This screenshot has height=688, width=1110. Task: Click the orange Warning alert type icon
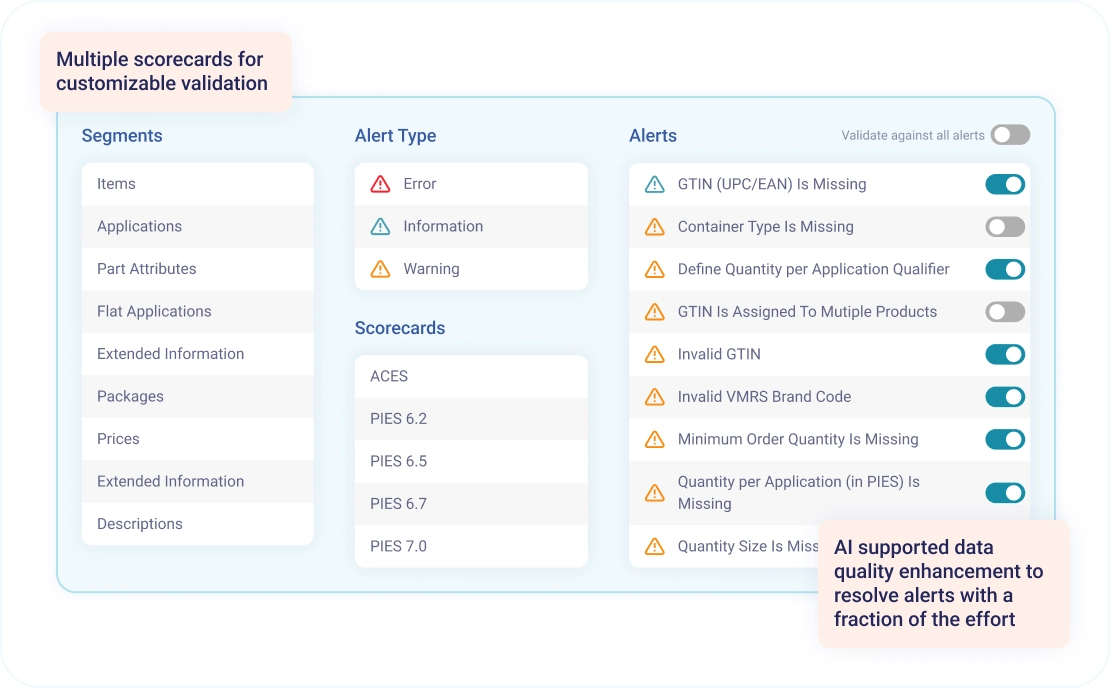[380, 269]
